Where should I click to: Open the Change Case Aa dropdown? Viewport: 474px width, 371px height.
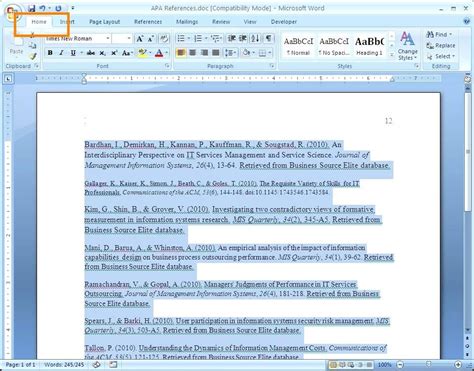127,53
